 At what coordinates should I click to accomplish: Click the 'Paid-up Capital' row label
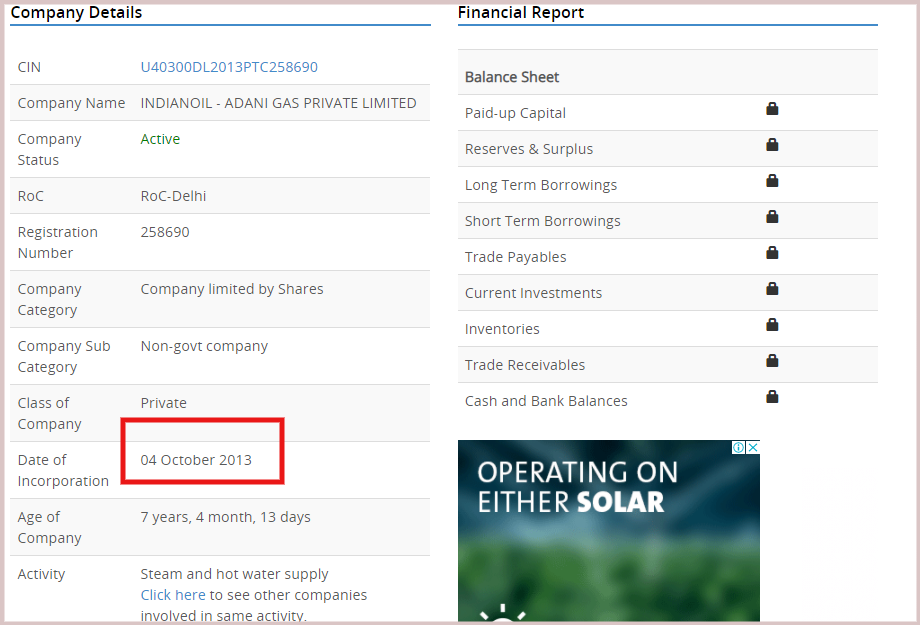pos(515,113)
